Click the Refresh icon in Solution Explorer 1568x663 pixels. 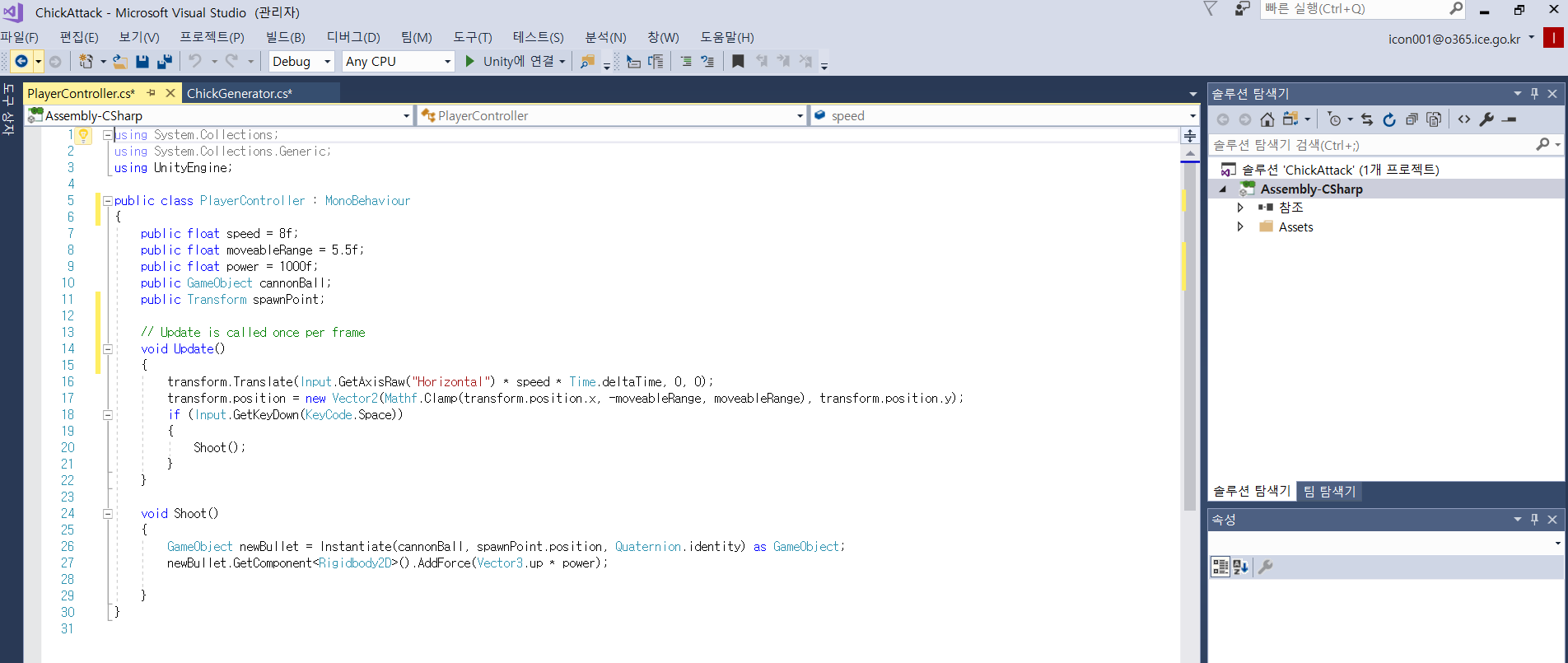tap(1389, 119)
